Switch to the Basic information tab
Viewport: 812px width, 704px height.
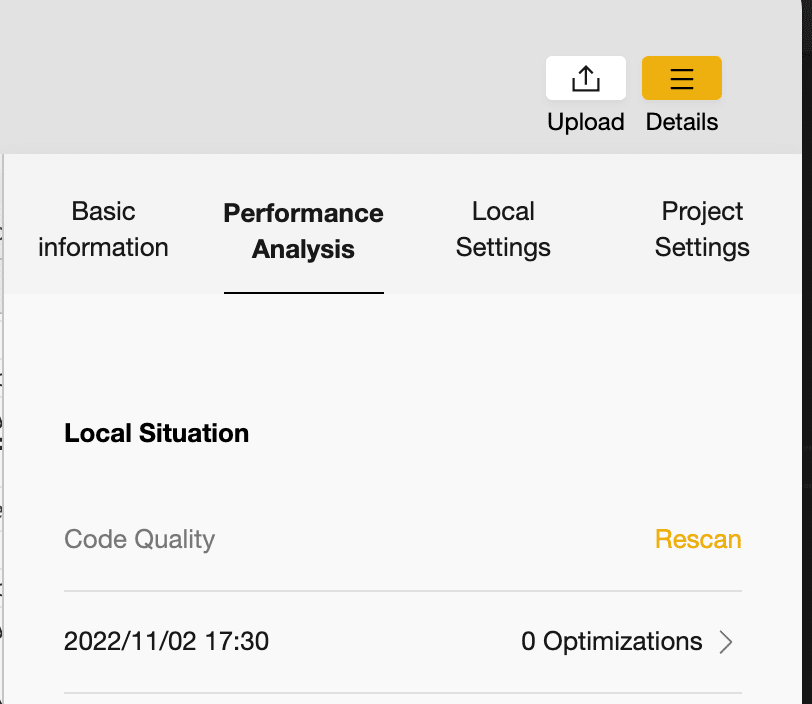click(x=103, y=229)
